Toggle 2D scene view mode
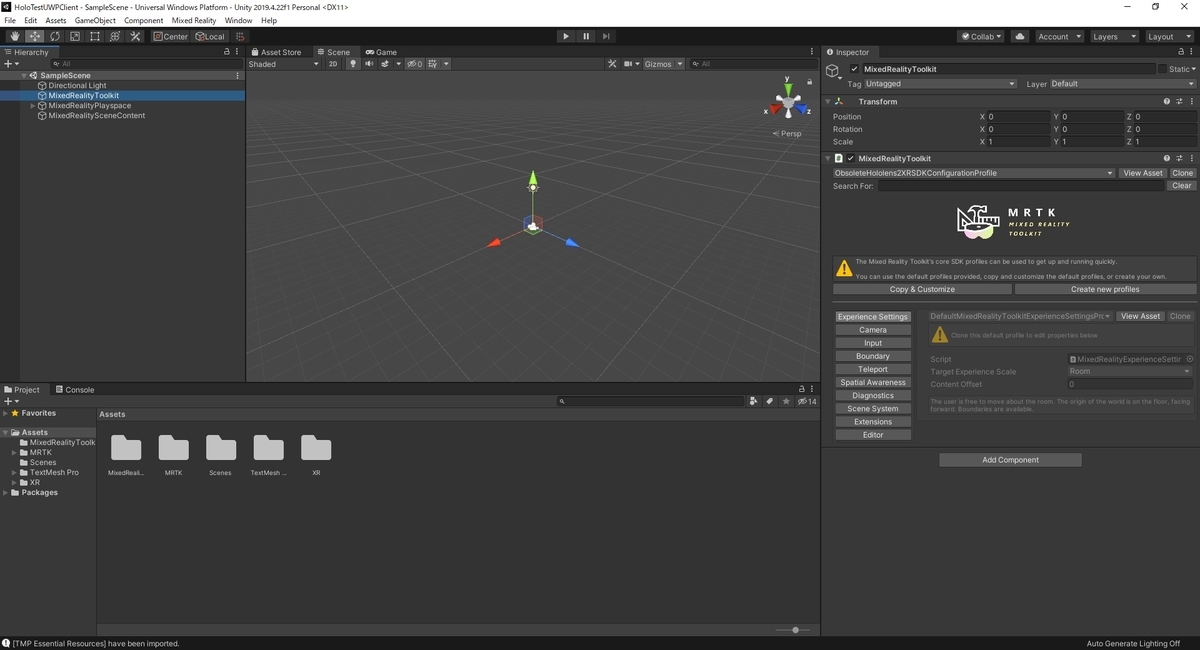 tap(333, 64)
